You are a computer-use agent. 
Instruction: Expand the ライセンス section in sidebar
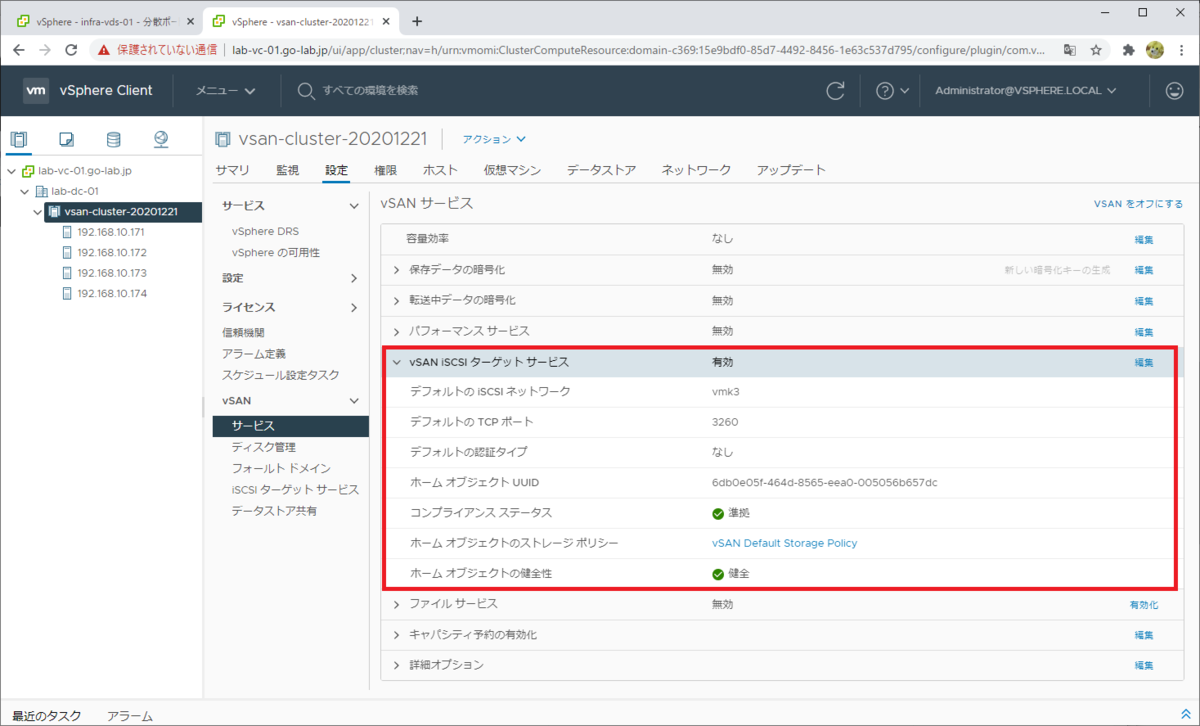pos(353,308)
